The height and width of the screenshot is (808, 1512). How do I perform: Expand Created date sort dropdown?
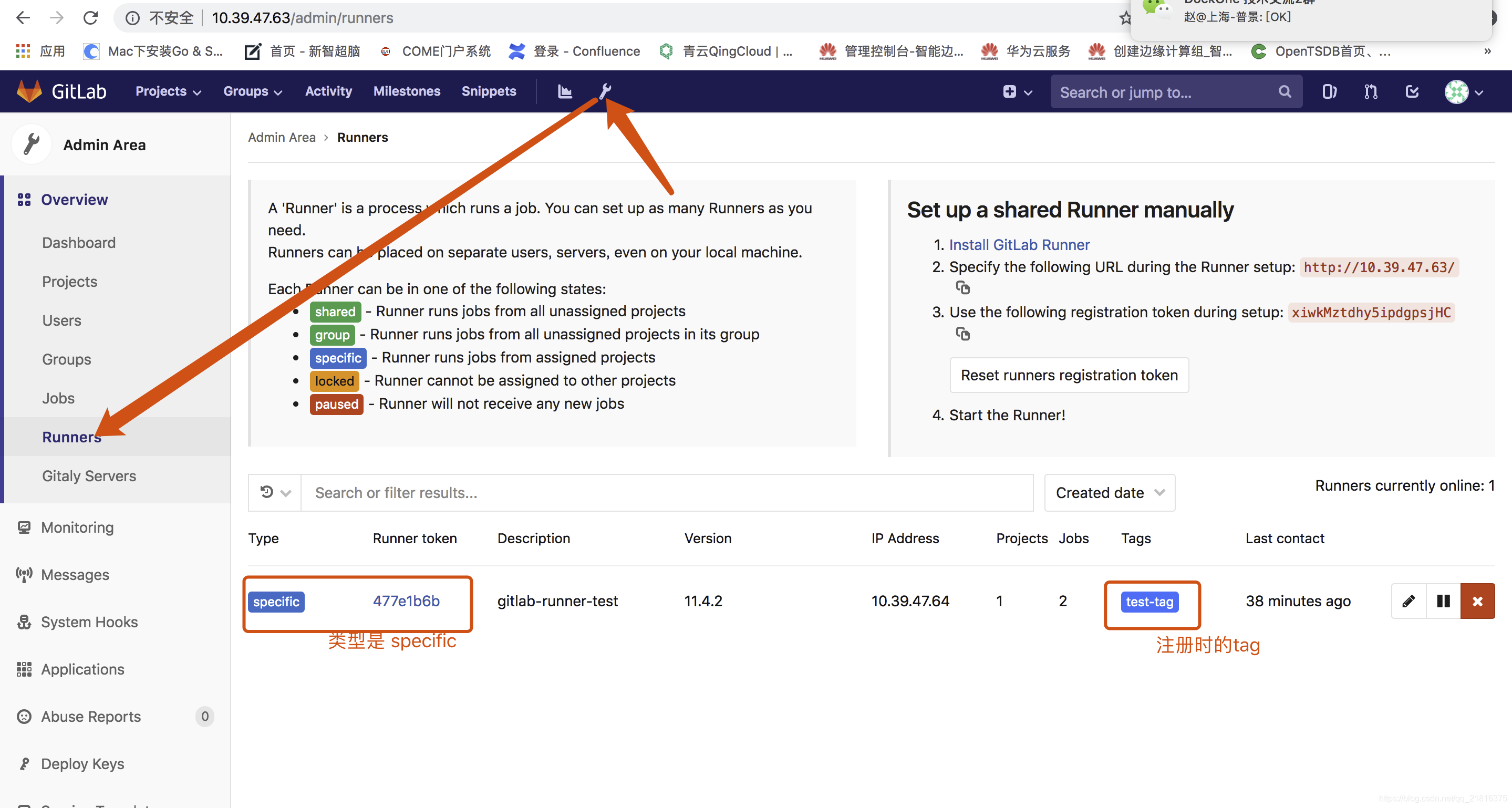point(1107,492)
